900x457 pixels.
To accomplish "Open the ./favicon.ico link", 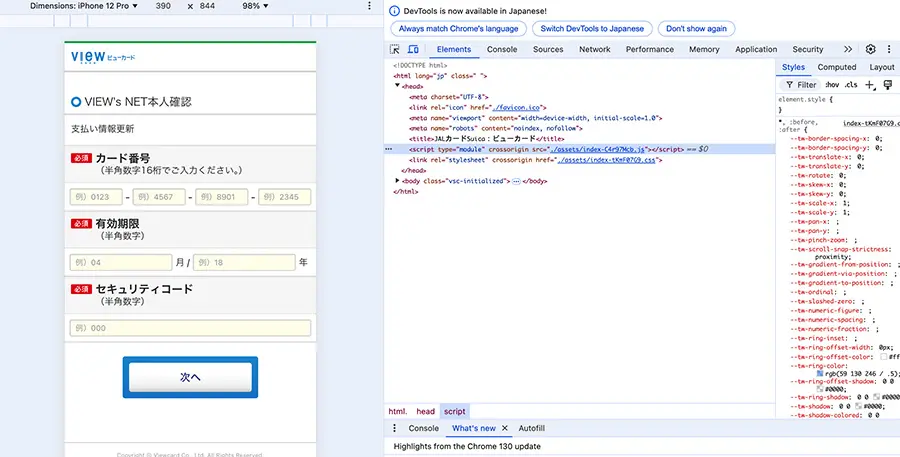I will click(517, 108).
